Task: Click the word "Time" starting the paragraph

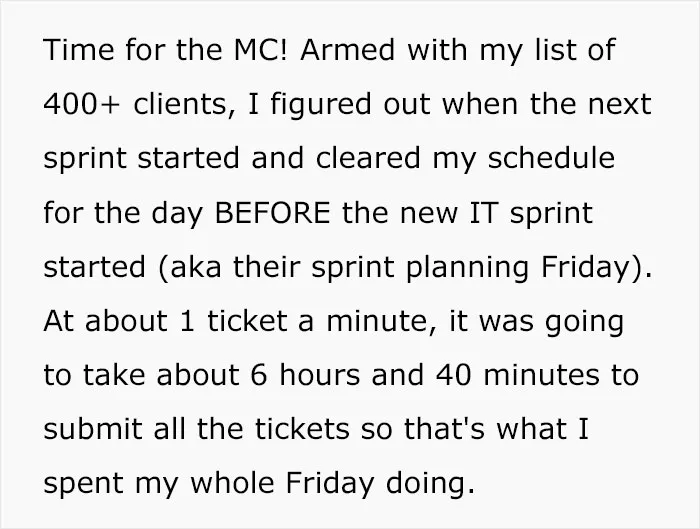Action: pyautogui.click(x=79, y=49)
